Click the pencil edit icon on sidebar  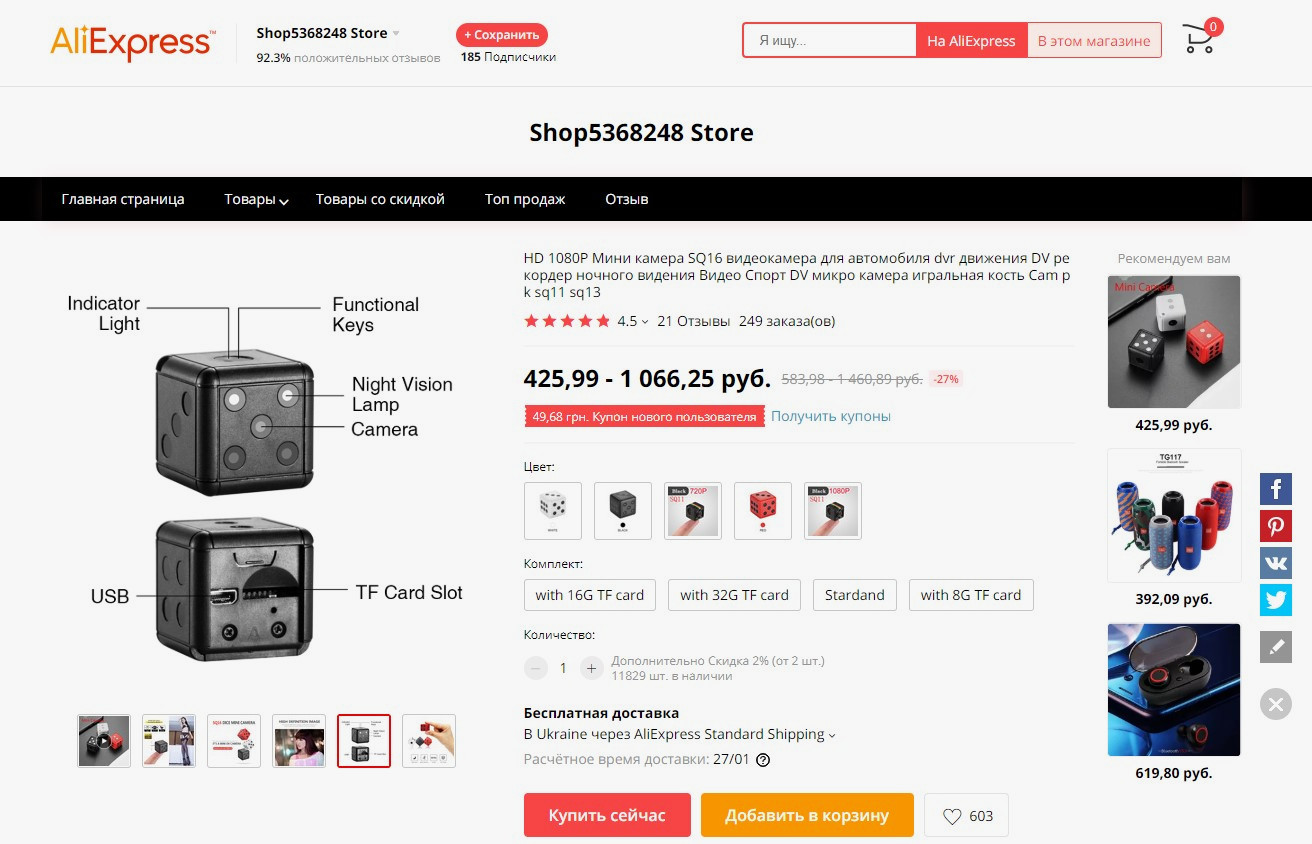[x=1276, y=647]
